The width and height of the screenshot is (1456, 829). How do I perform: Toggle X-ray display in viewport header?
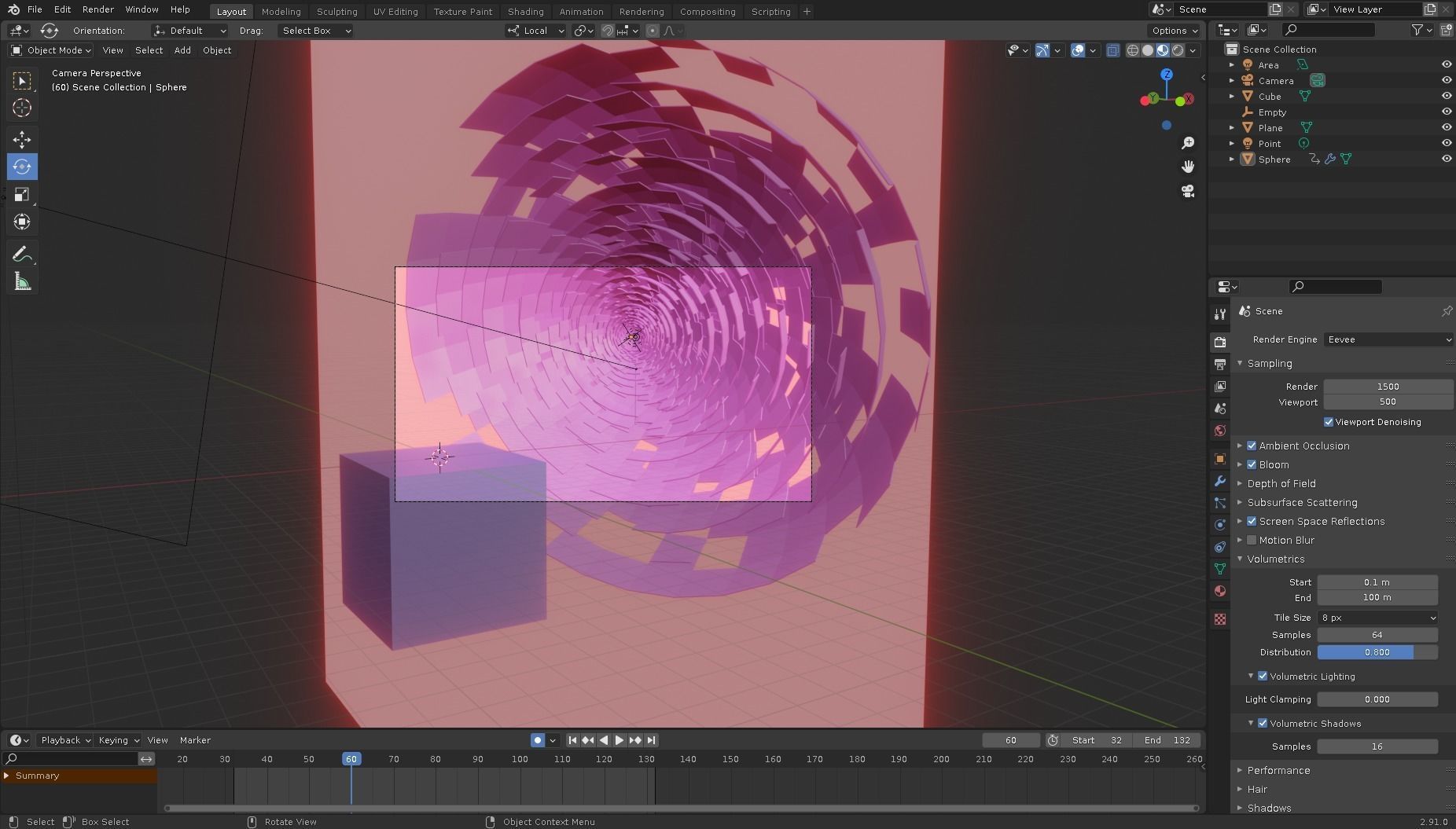pyautogui.click(x=1113, y=50)
